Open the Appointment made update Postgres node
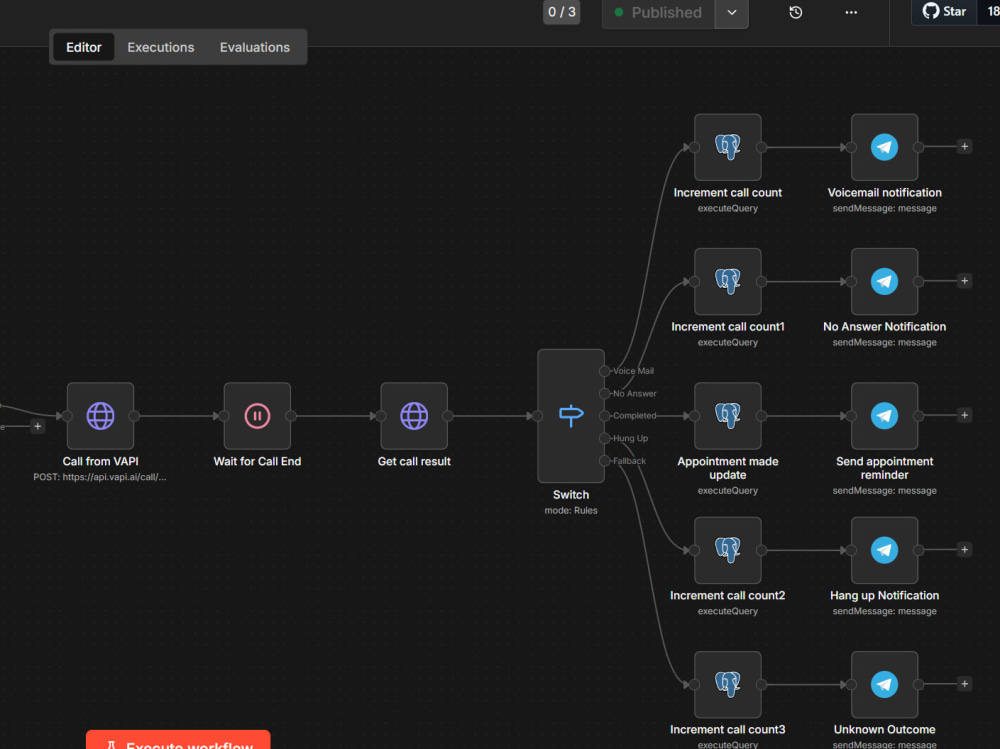The image size is (1000, 749). click(x=728, y=416)
